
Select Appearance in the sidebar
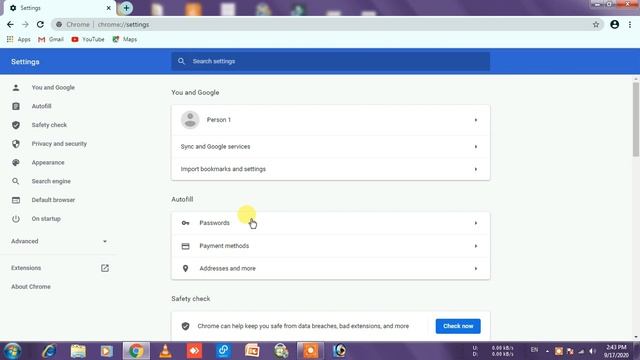coord(48,162)
